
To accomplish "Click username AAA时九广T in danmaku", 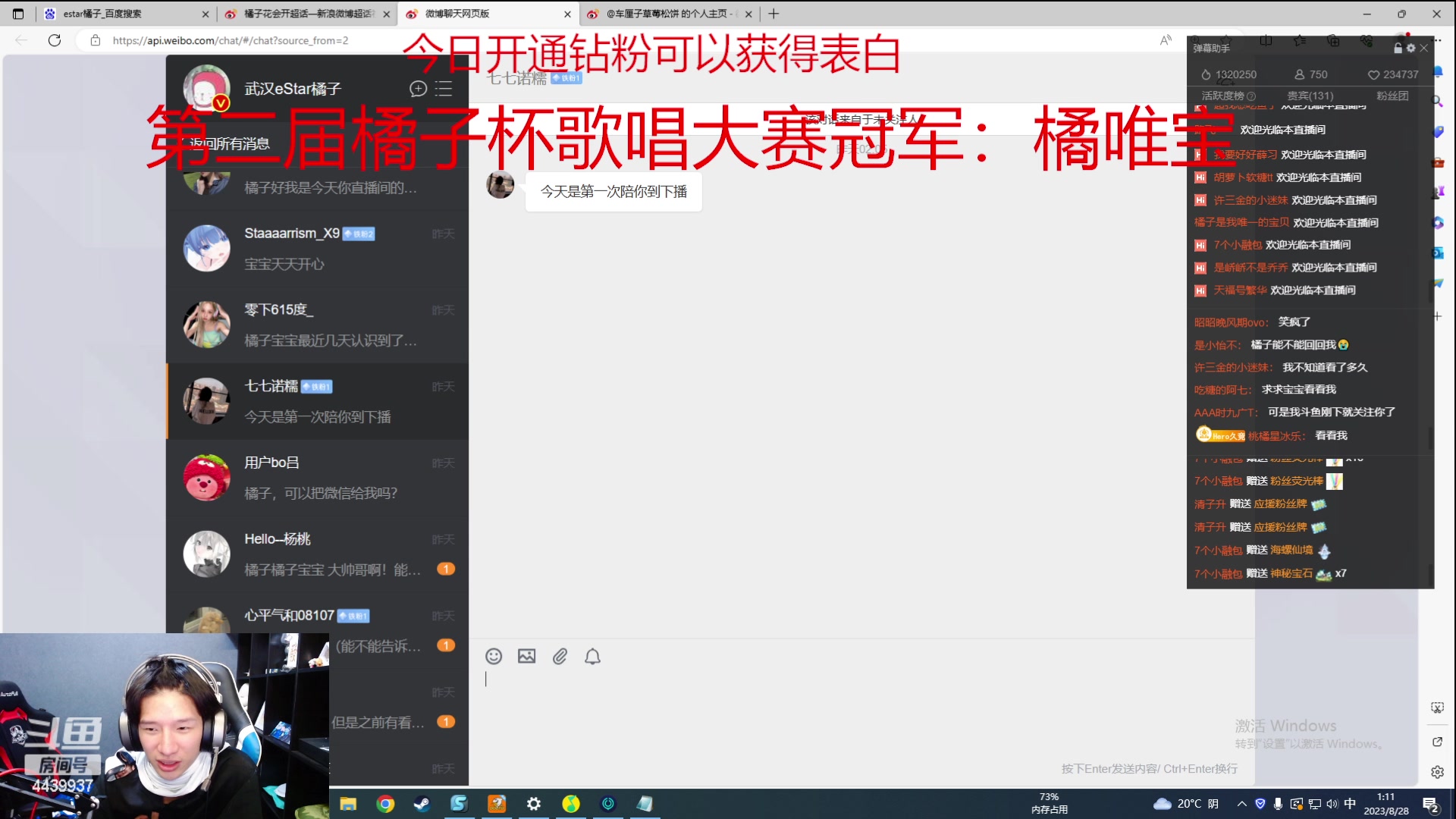I will (x=1225, y=413).
